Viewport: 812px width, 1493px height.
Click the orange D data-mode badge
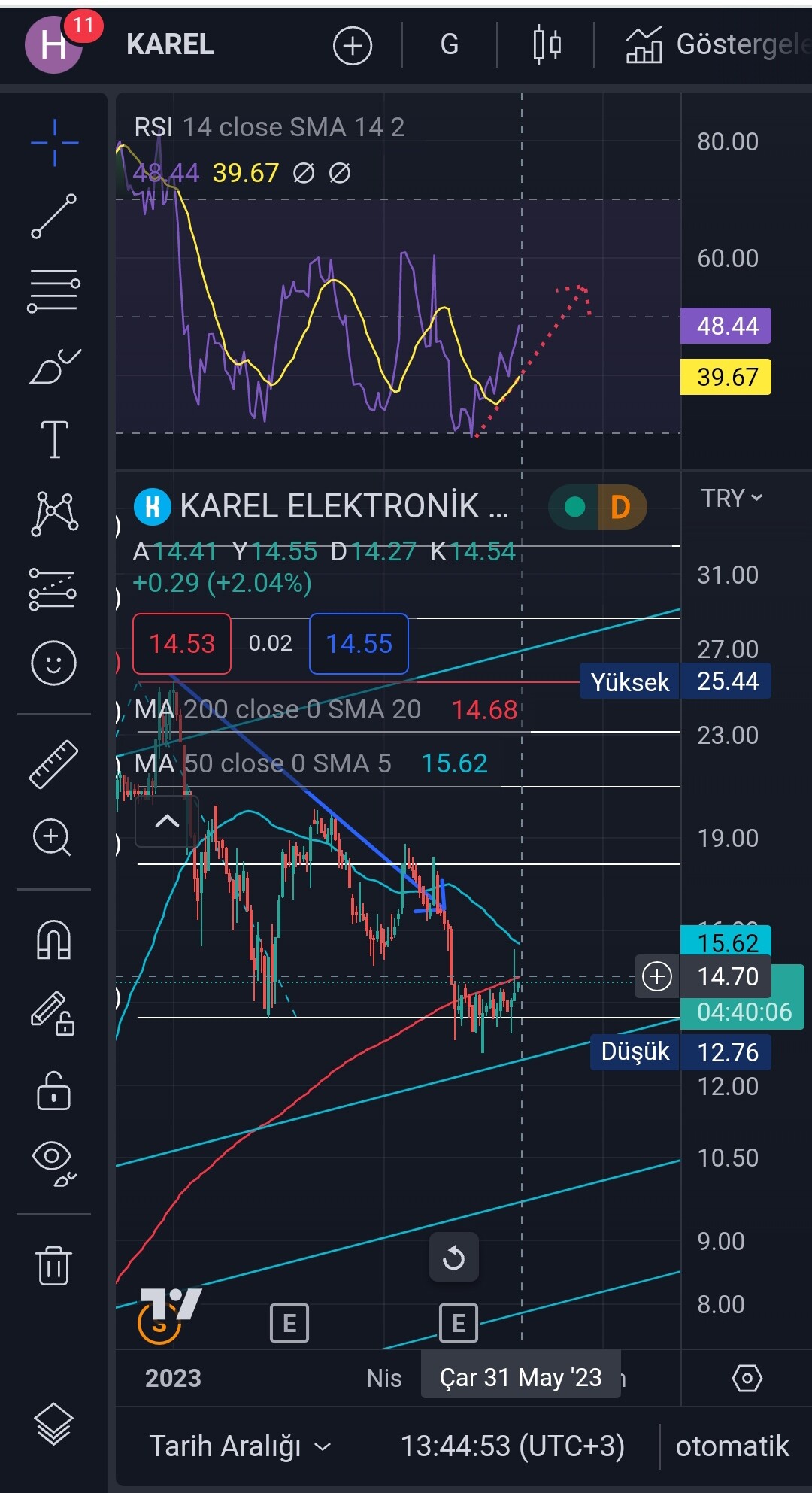(621, 507)
